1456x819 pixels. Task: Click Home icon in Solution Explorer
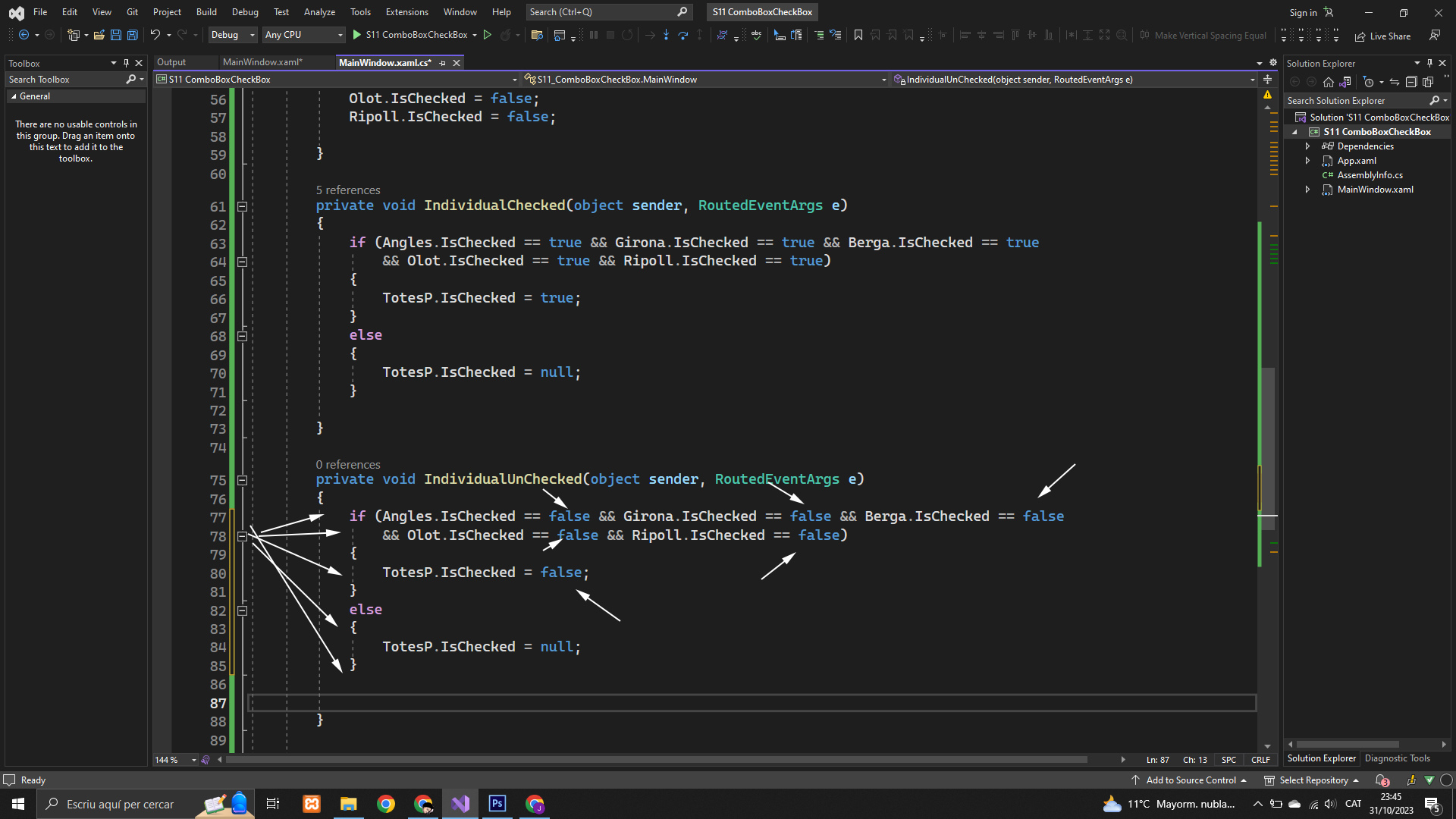[x=1328, y=82]
